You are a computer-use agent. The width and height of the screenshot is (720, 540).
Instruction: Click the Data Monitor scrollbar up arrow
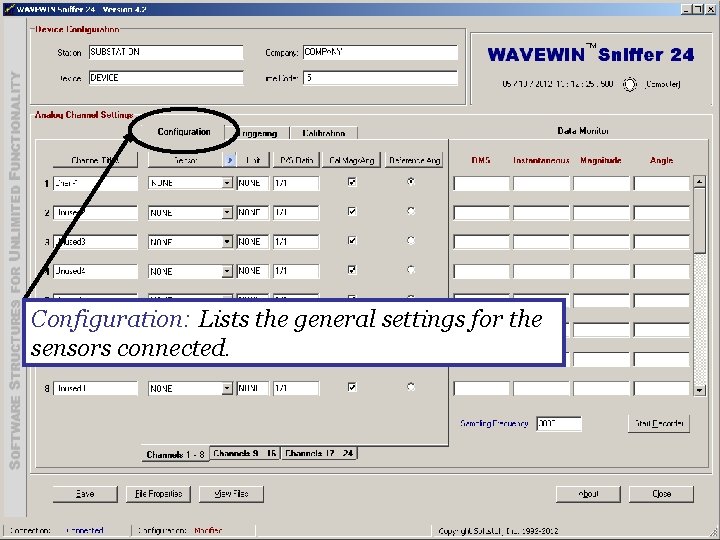(x=699, y=181)
